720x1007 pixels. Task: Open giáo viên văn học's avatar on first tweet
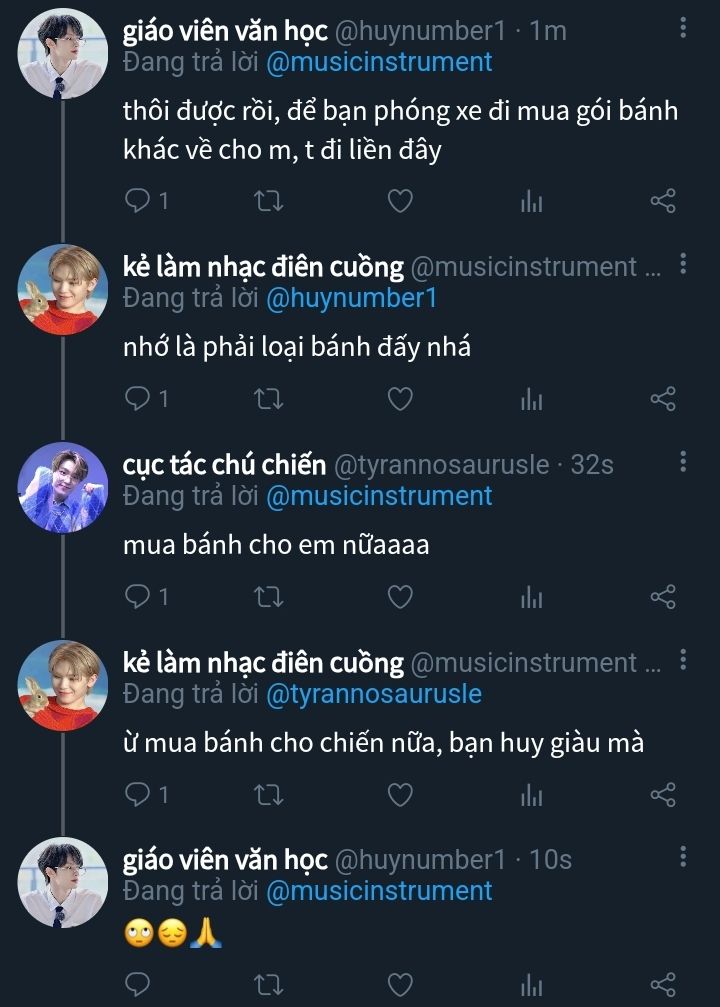[x=62, y=53]
